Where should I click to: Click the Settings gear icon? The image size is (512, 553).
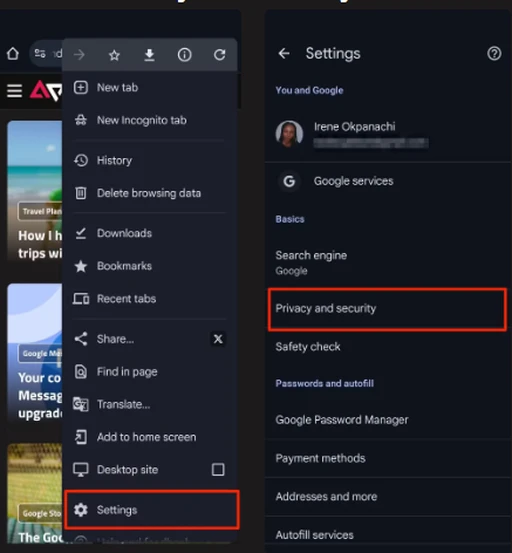coord(81,510)
